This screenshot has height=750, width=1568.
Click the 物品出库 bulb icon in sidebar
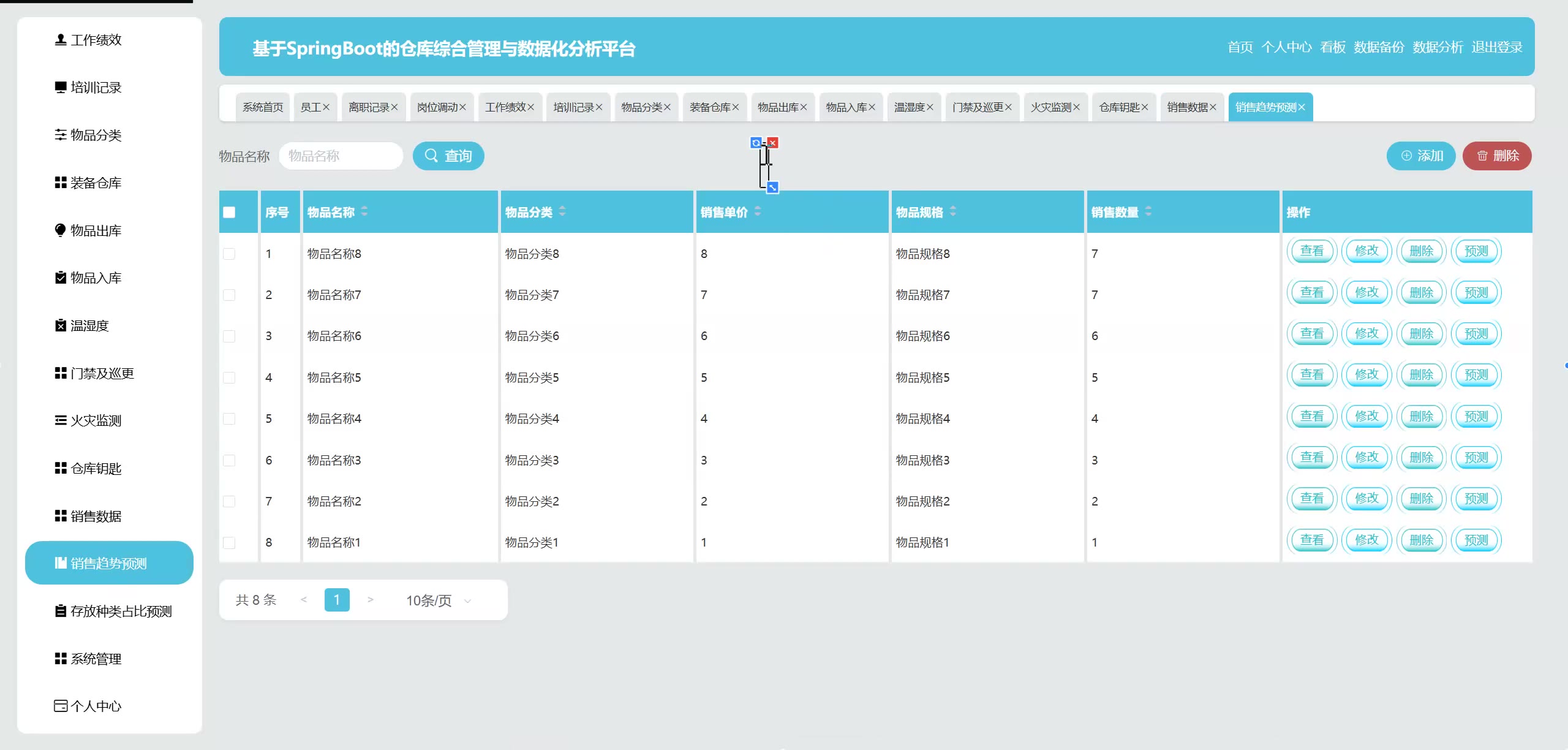tap(60, 230)
